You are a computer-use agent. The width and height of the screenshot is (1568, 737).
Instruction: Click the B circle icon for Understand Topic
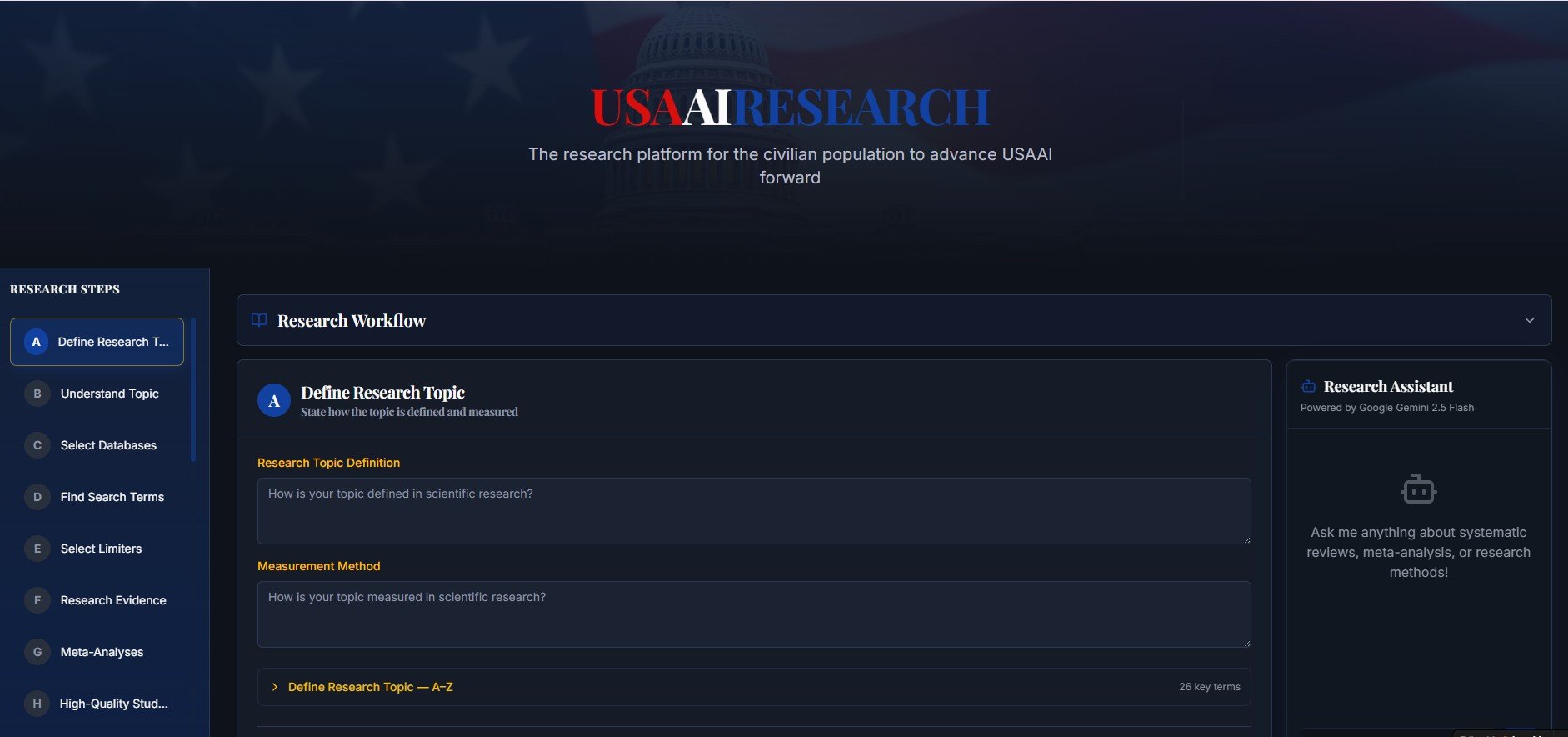click(37, 394)
